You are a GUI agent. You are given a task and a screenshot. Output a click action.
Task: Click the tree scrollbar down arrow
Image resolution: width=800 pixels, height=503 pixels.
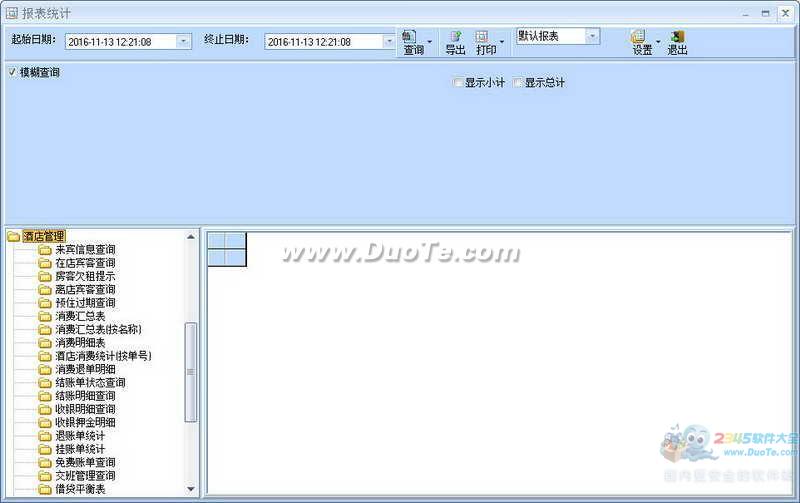coord(191,489)
